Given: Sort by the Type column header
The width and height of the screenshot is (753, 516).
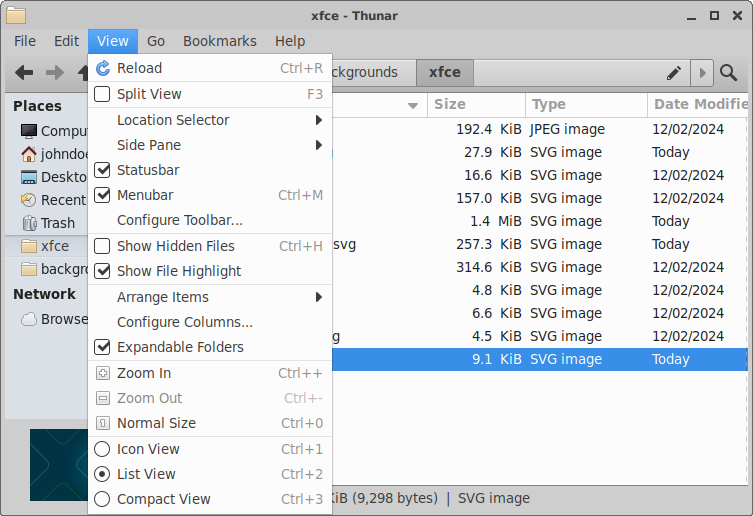Looking at the screenshot, I should tap(587, 105).
